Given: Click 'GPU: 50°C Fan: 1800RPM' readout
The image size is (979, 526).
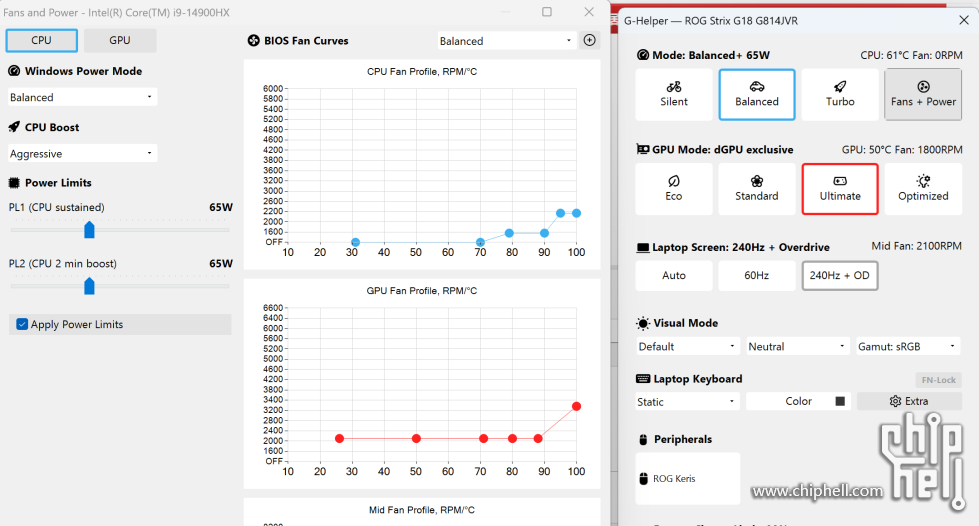Looking at the screenshot, I should click(x=902, y=149).
